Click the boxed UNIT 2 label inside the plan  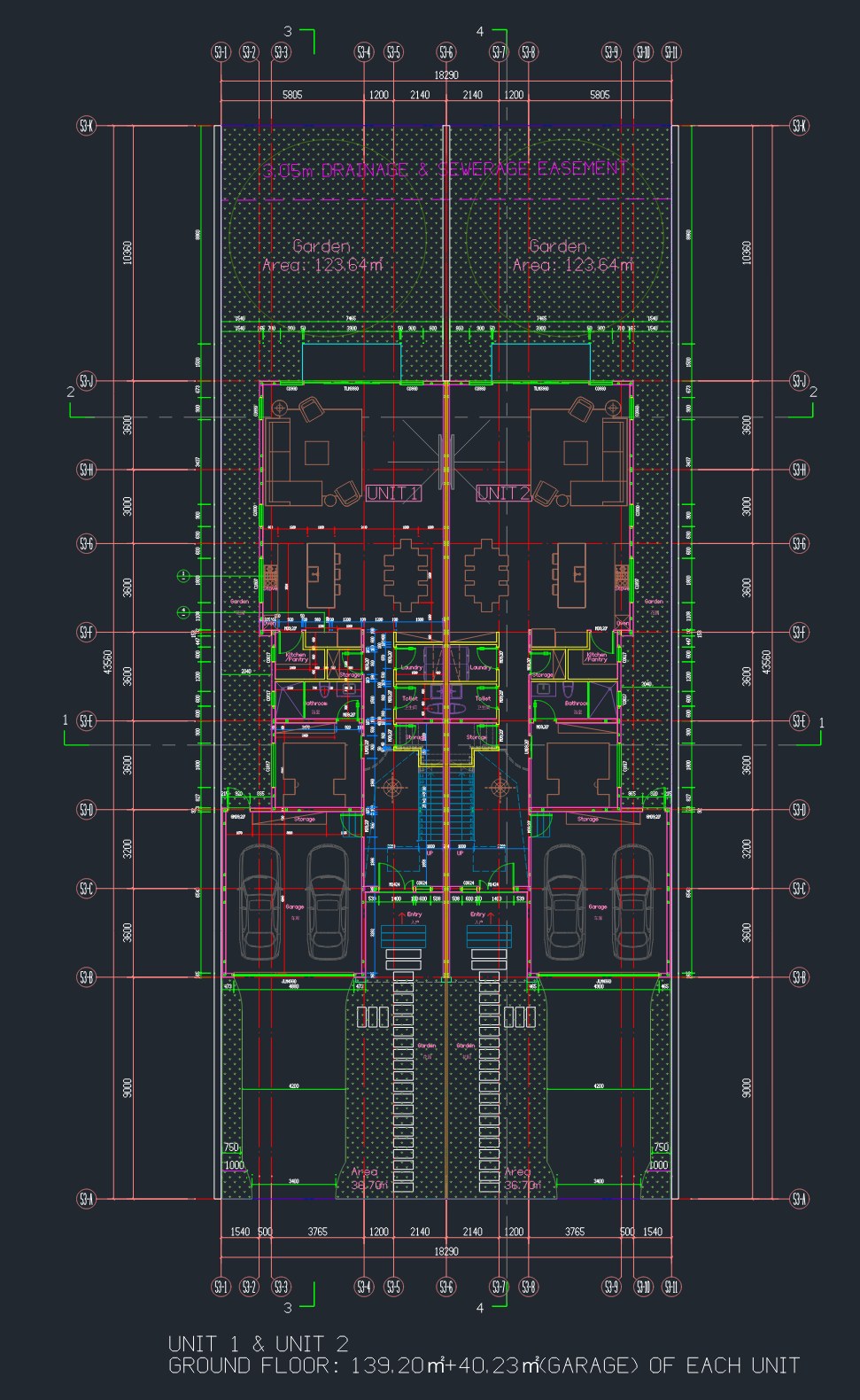point(504,494)
